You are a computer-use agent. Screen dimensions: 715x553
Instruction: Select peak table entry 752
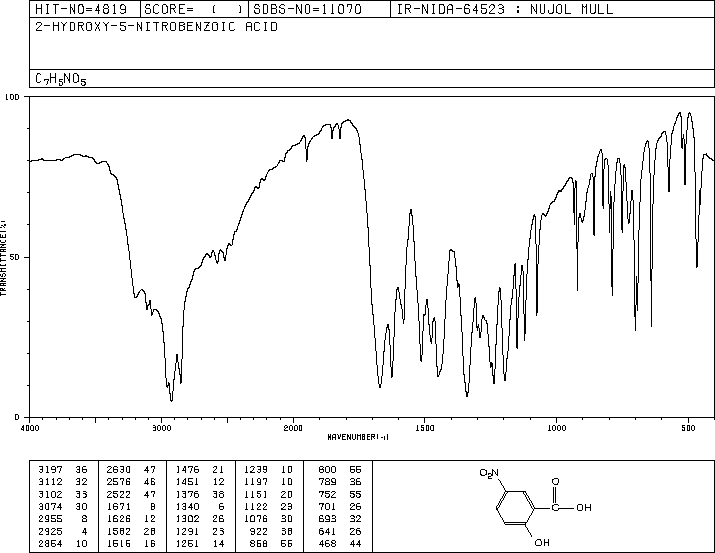(x=327, y=495)
